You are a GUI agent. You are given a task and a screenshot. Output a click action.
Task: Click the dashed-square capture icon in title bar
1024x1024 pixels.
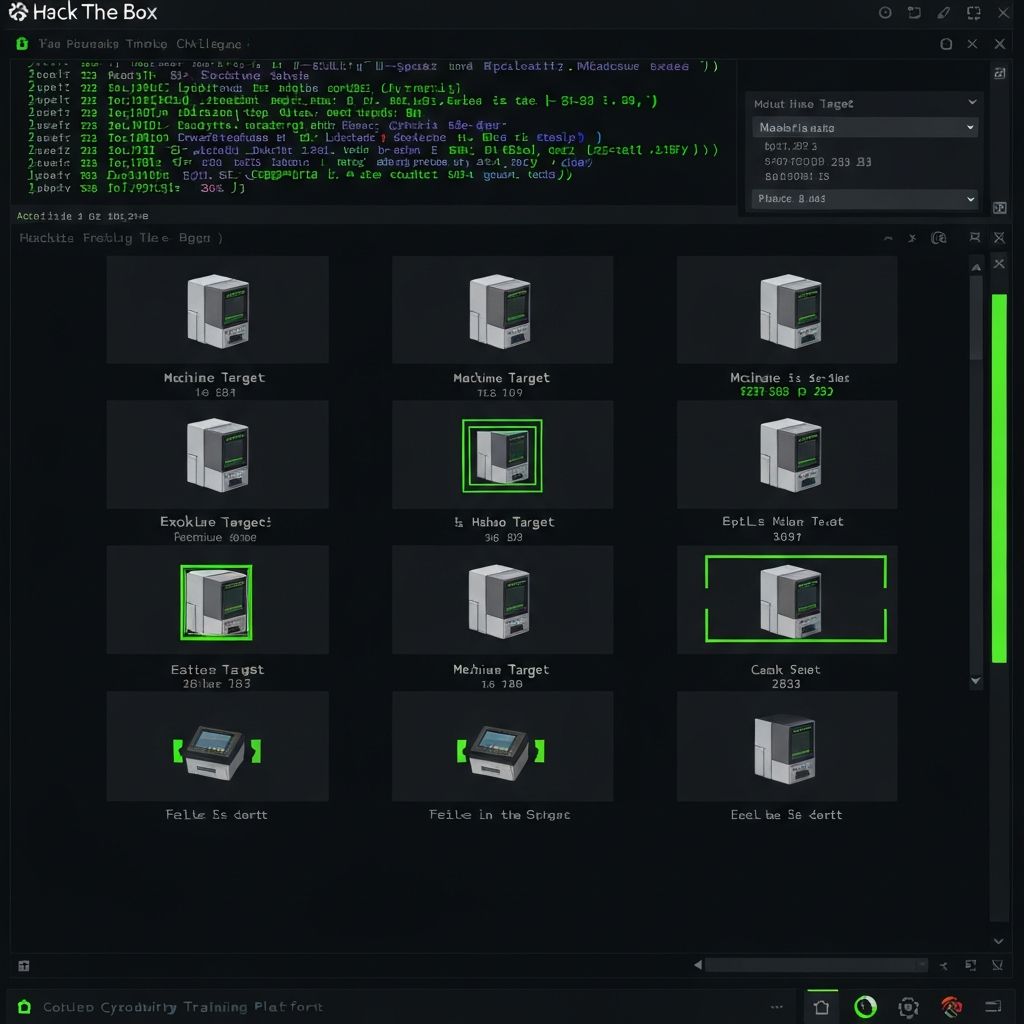click(x=914, y=13)
